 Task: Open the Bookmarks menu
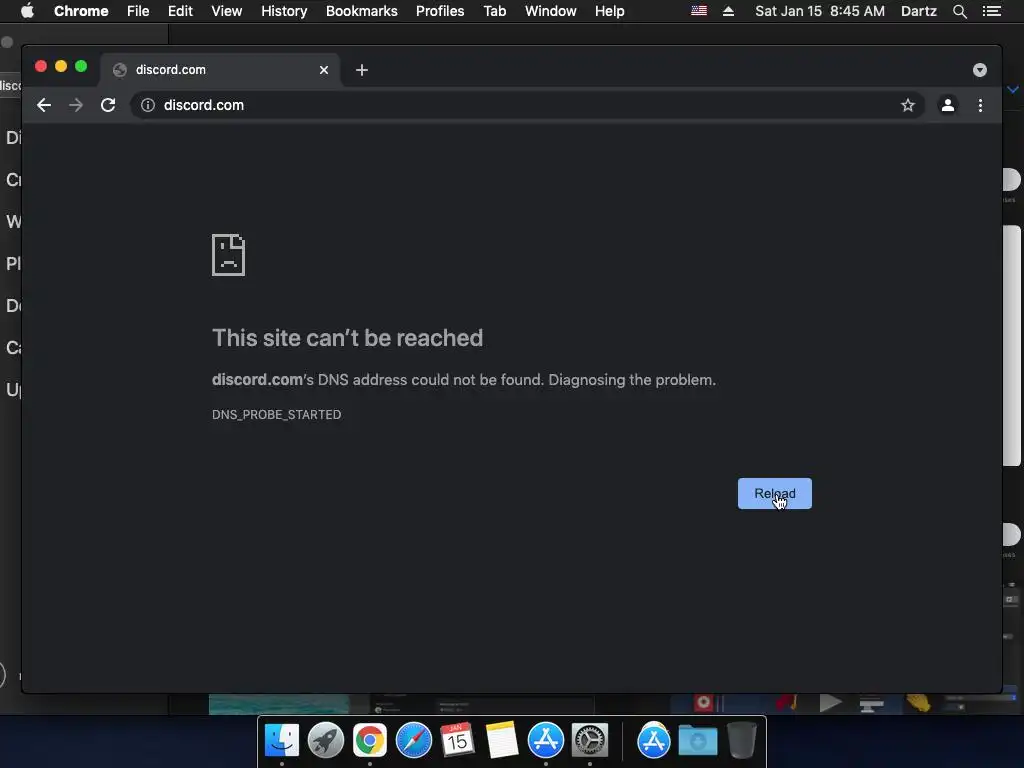pos(362,11)
